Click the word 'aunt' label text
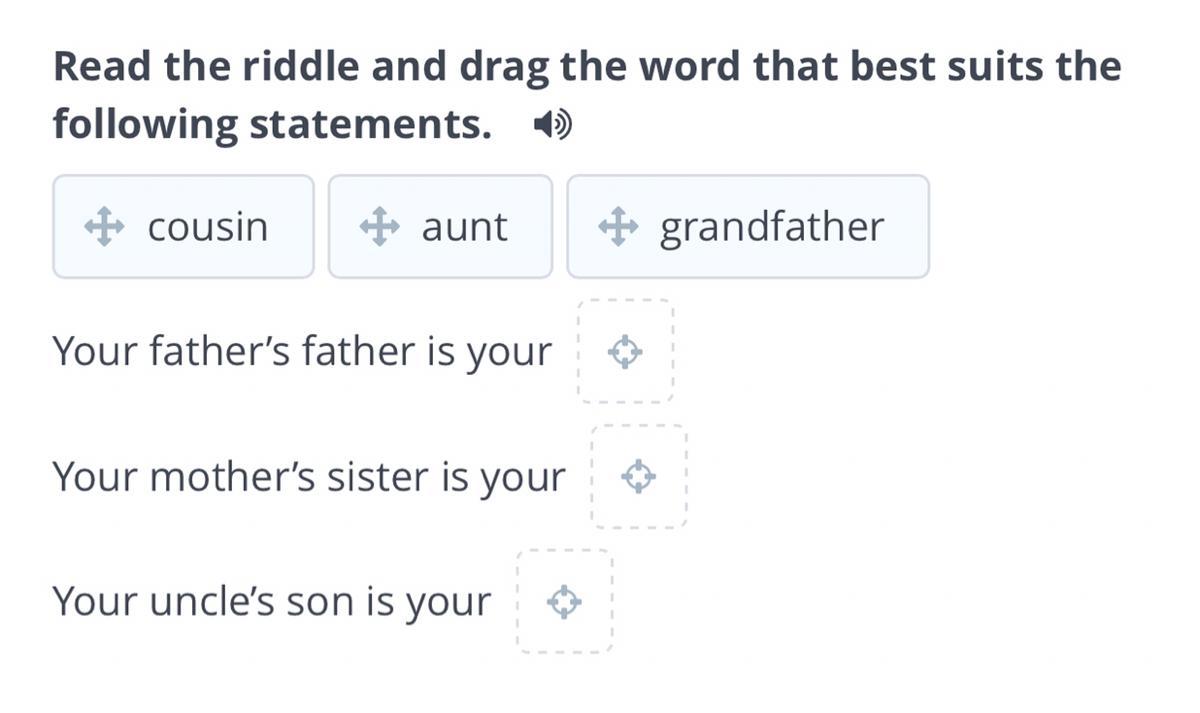The image size is (1200, 713). [x=464, y=227]
